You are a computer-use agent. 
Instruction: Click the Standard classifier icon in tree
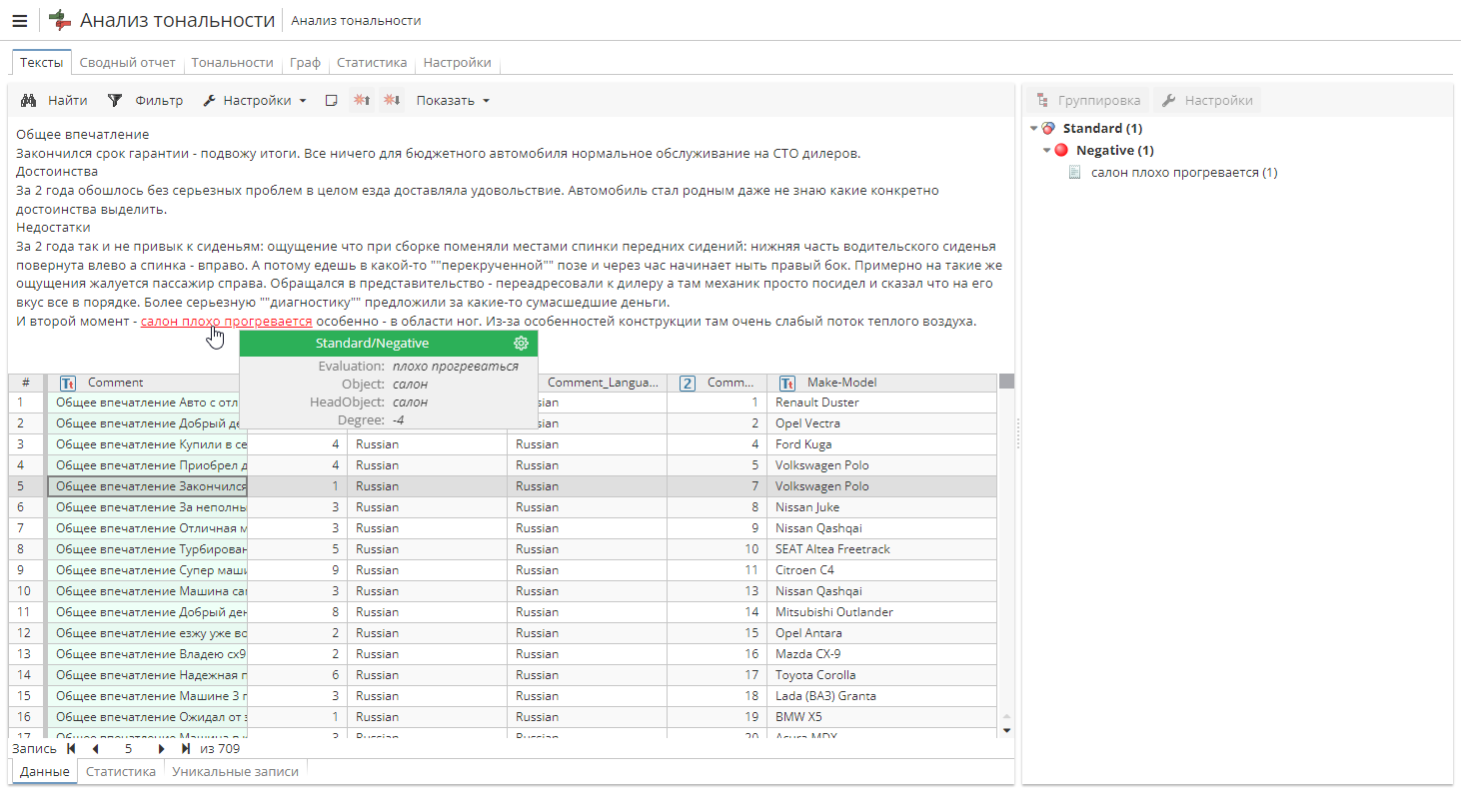click(x=1049, y=128)
